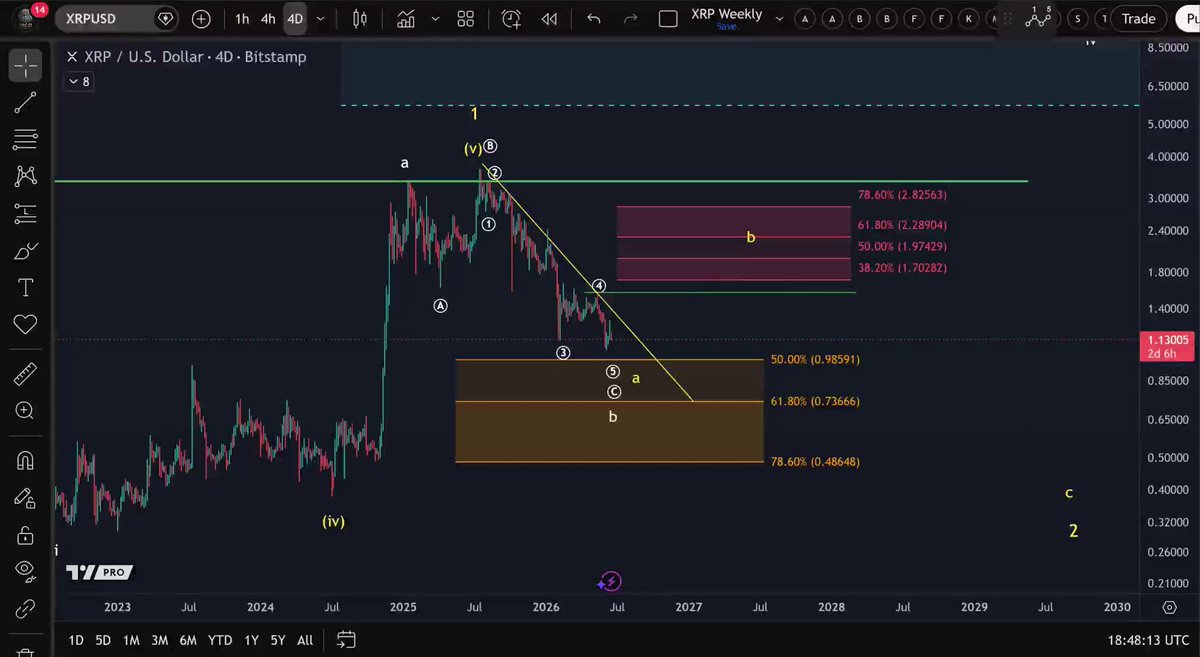Set date range to 5D
Image resolution: width=1200 pixels, height=657 pixels.
(x=103, y=640)
